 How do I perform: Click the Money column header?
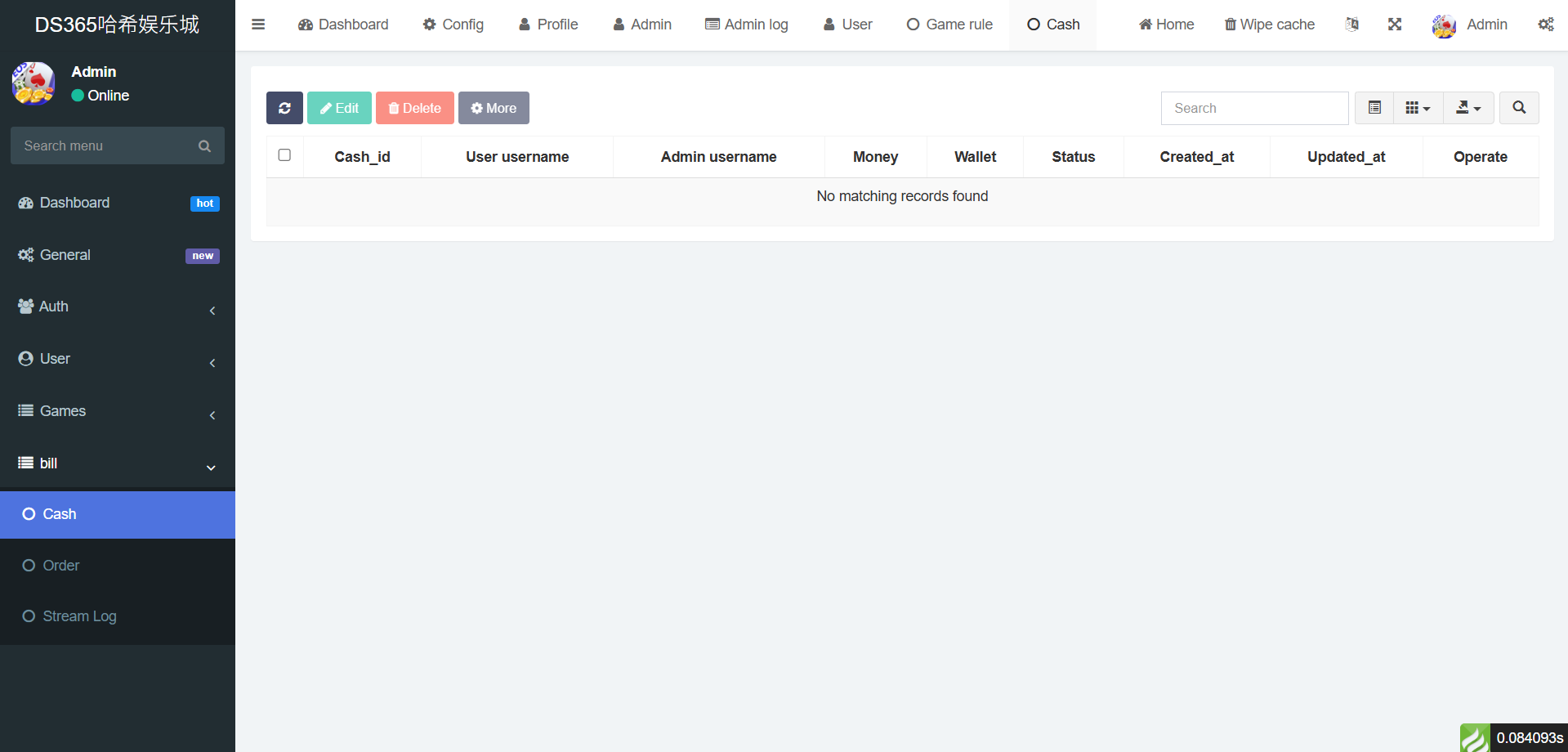(875, 157)
